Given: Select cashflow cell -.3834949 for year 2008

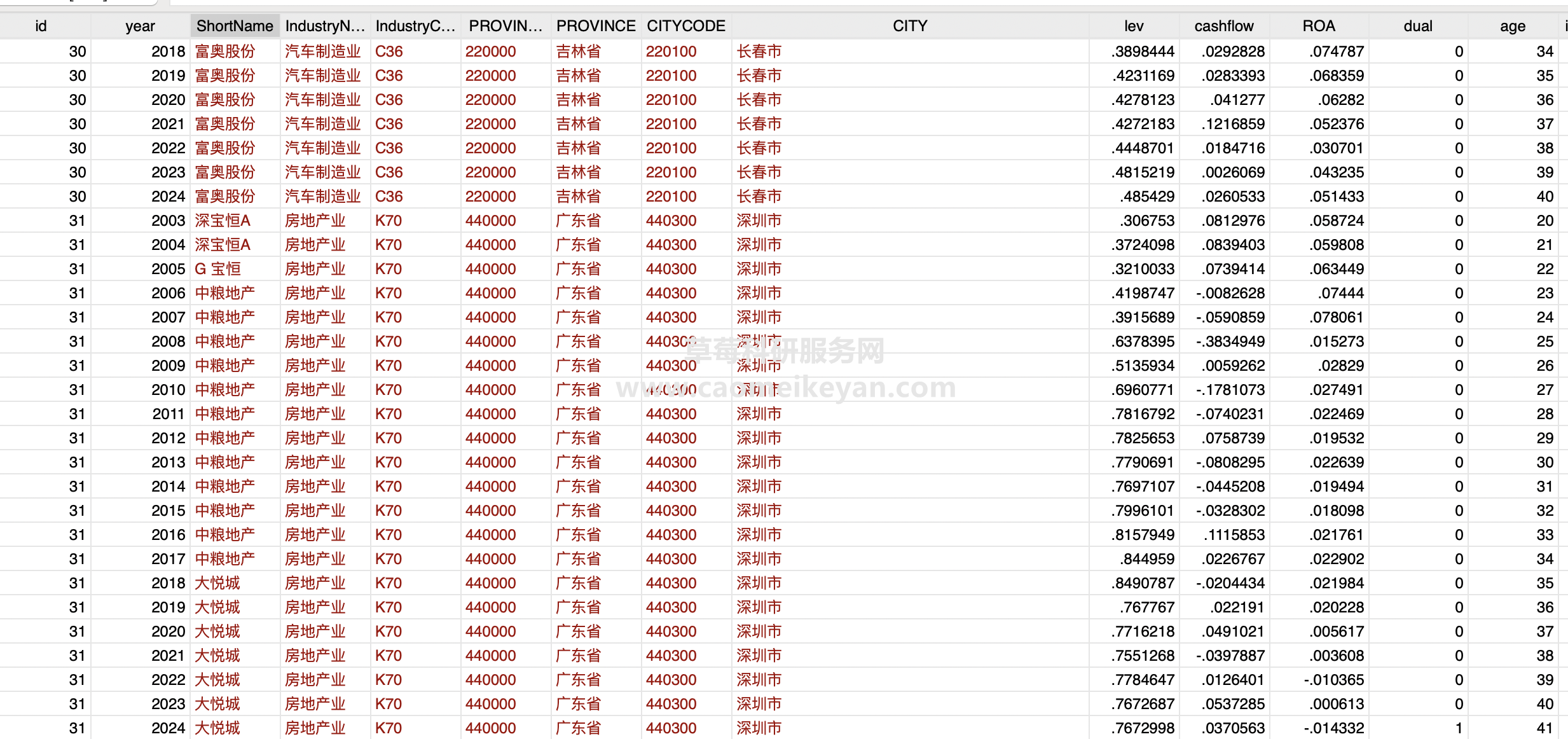Looking at the screenshot, I should (x=1230, y=342).
